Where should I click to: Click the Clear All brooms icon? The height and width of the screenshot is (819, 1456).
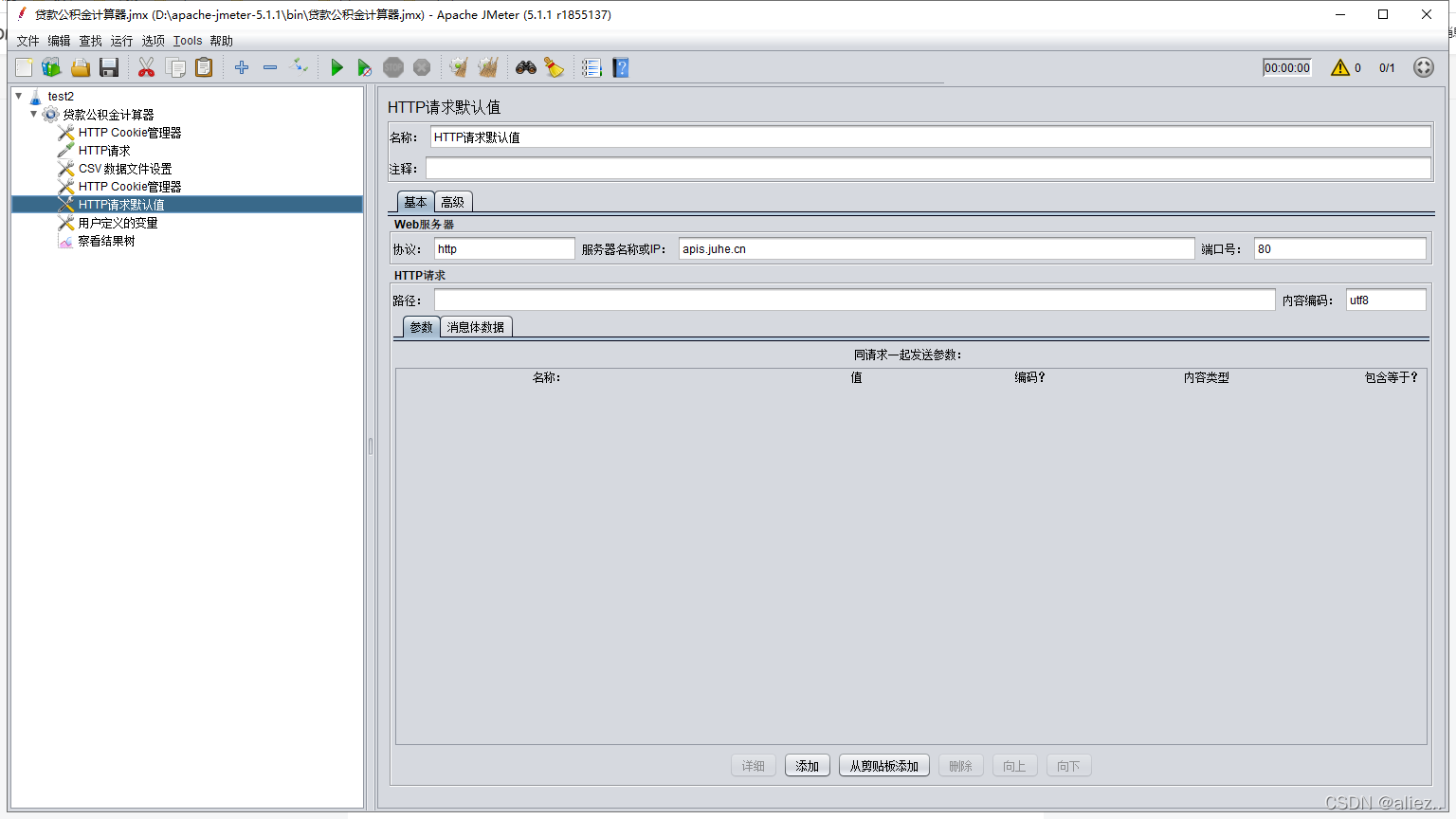coord(488,67)
